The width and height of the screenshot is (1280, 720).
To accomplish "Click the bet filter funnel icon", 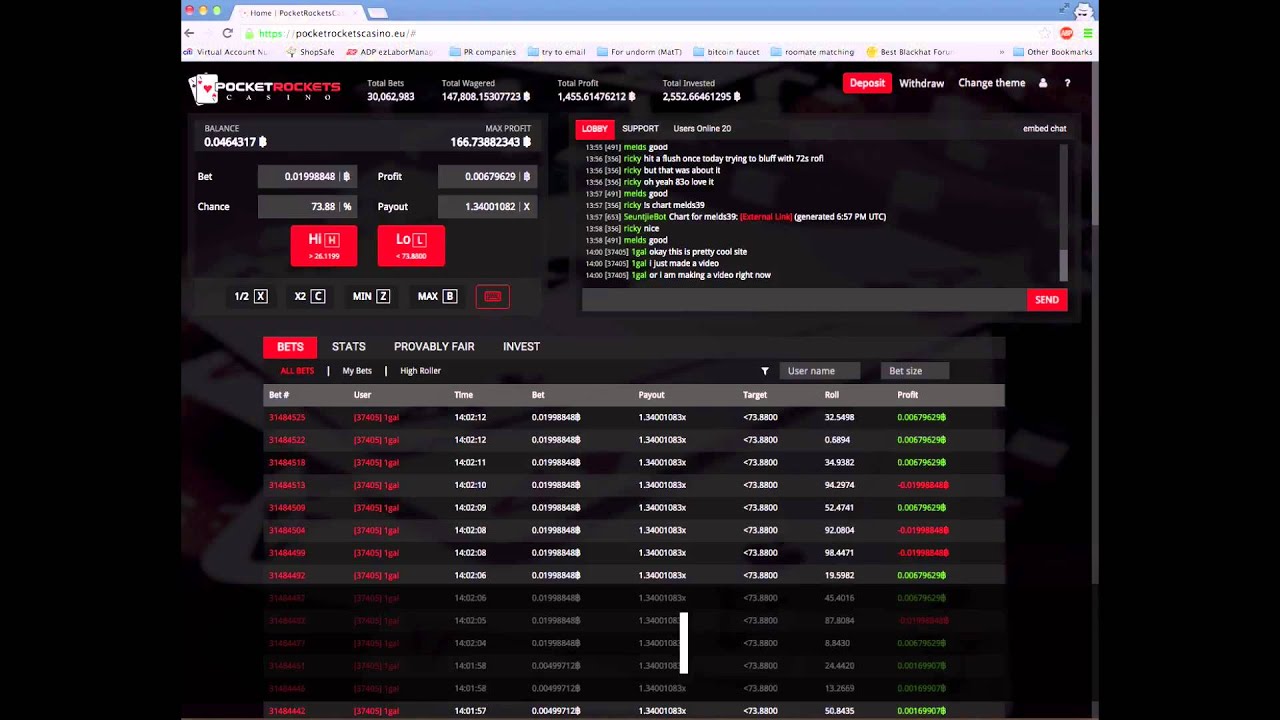I will [765, 371].
